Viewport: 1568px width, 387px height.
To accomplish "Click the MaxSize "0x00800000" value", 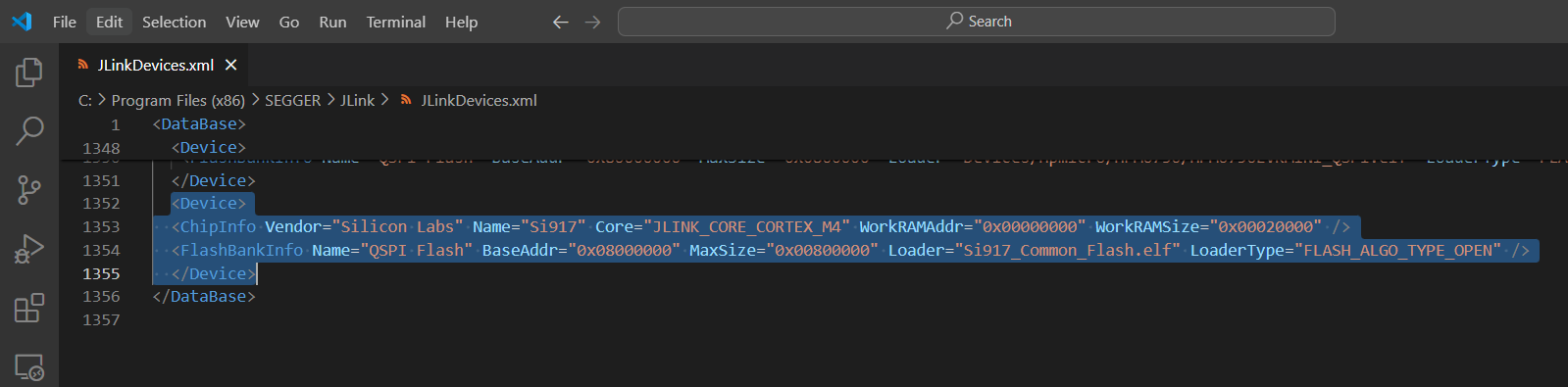I will 822,250.
